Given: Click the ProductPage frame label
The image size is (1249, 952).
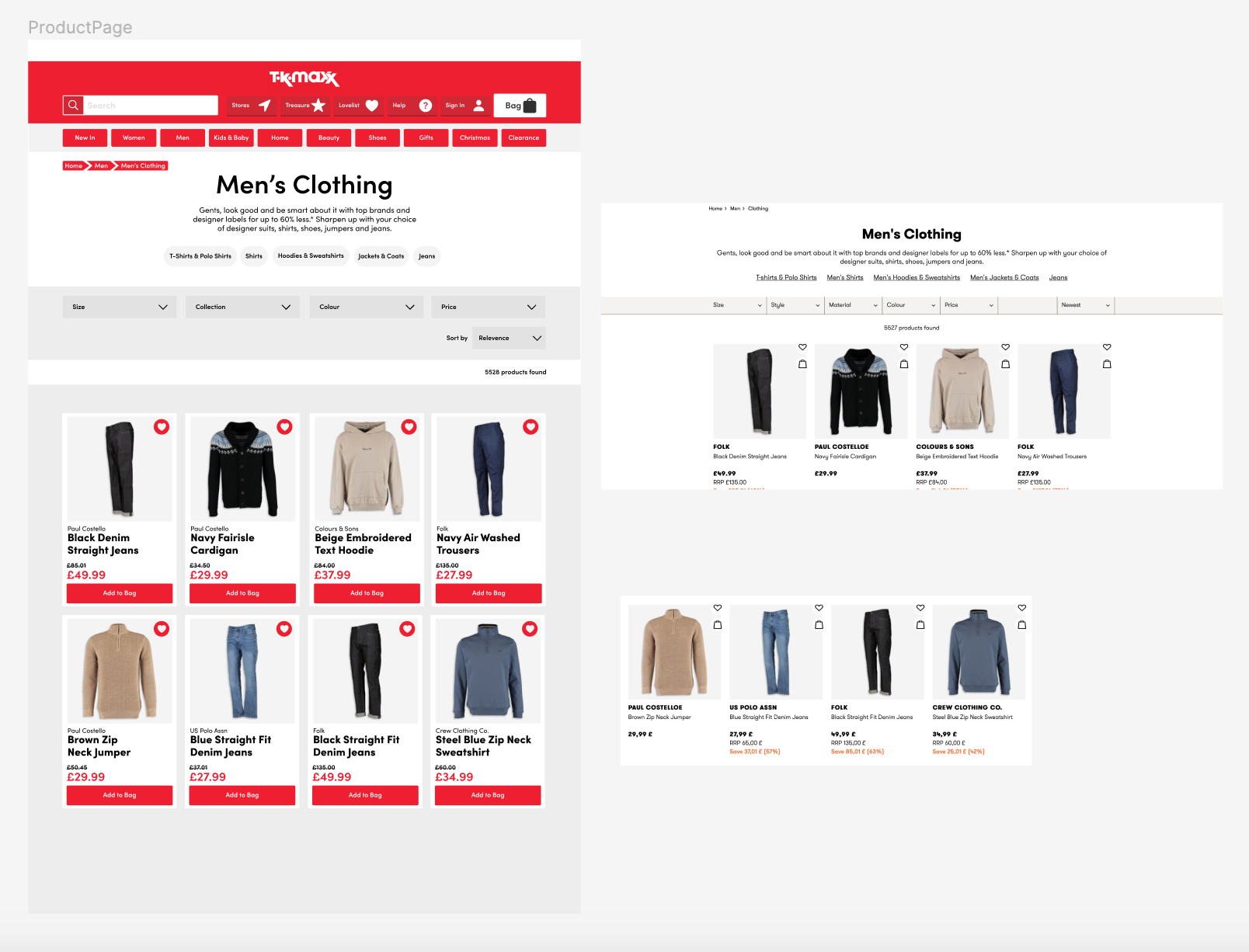Looking at the screenshot, I should (80, 27).
